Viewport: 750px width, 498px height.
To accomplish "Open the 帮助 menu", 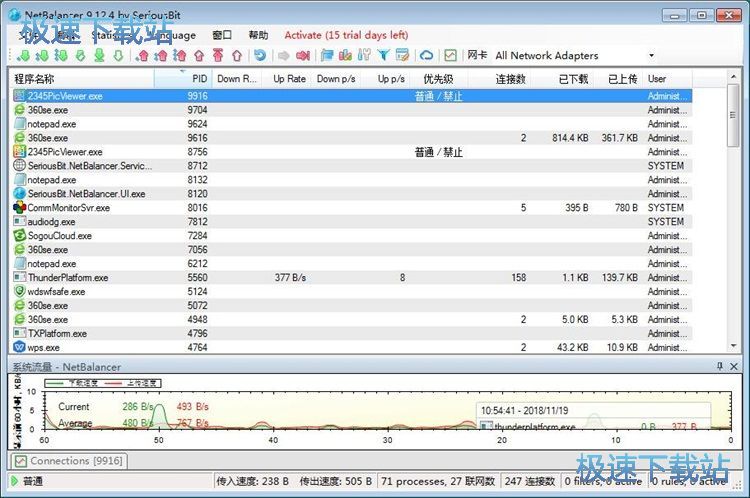I will coord(258,35).
